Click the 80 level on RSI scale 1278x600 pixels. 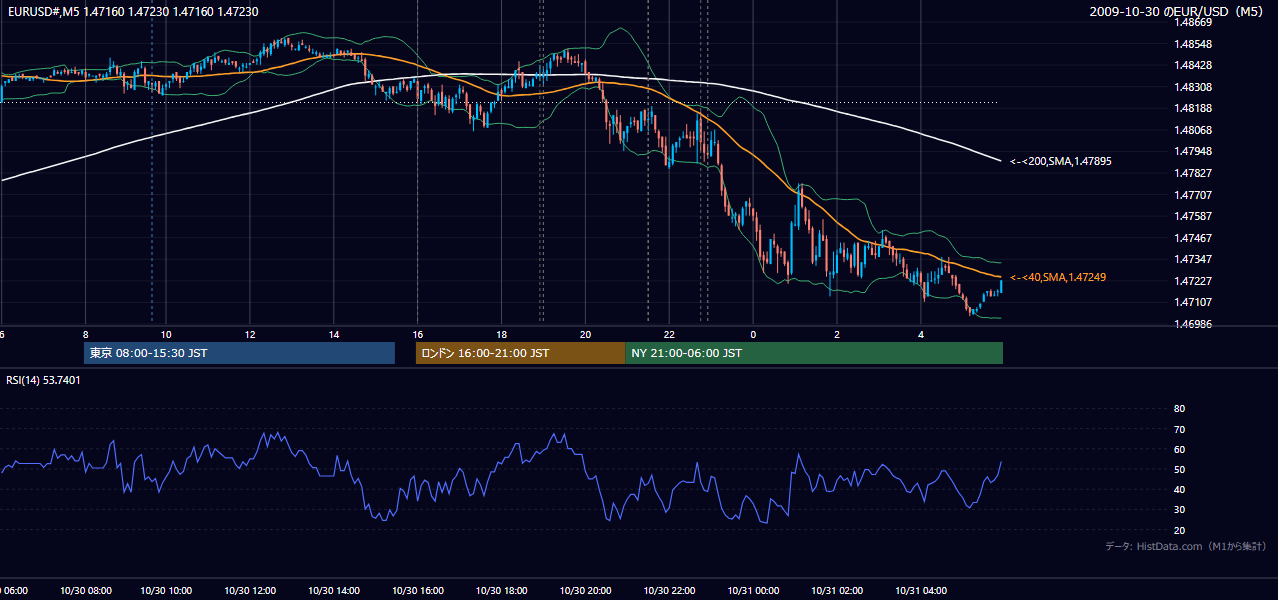pos(1179,409)
